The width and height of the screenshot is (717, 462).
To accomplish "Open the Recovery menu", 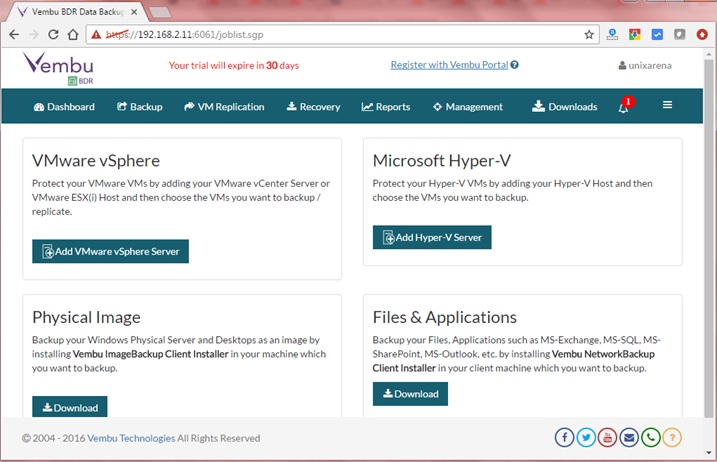I will (313, 107).
